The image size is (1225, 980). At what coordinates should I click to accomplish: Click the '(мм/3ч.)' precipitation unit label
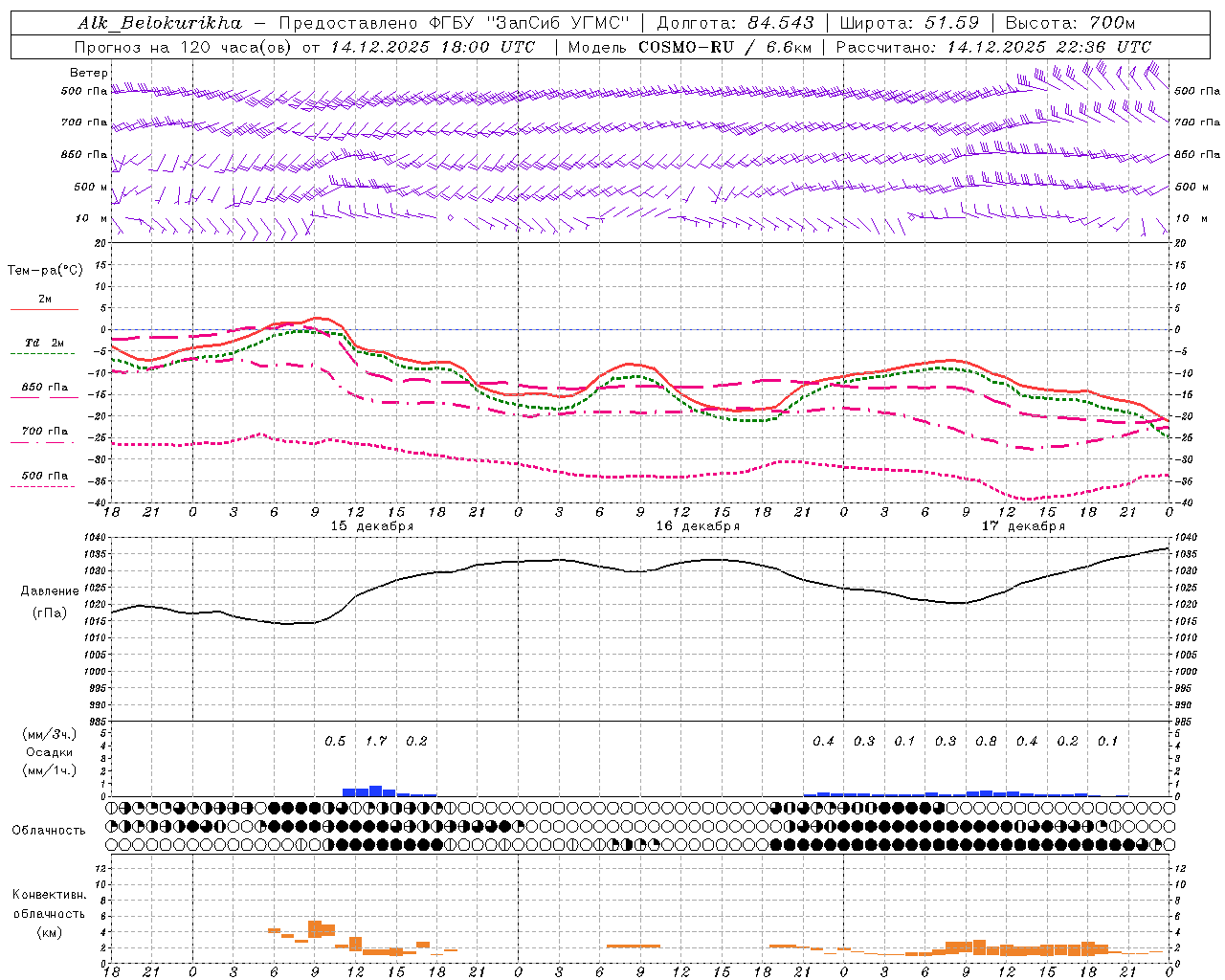pos(50,734)
